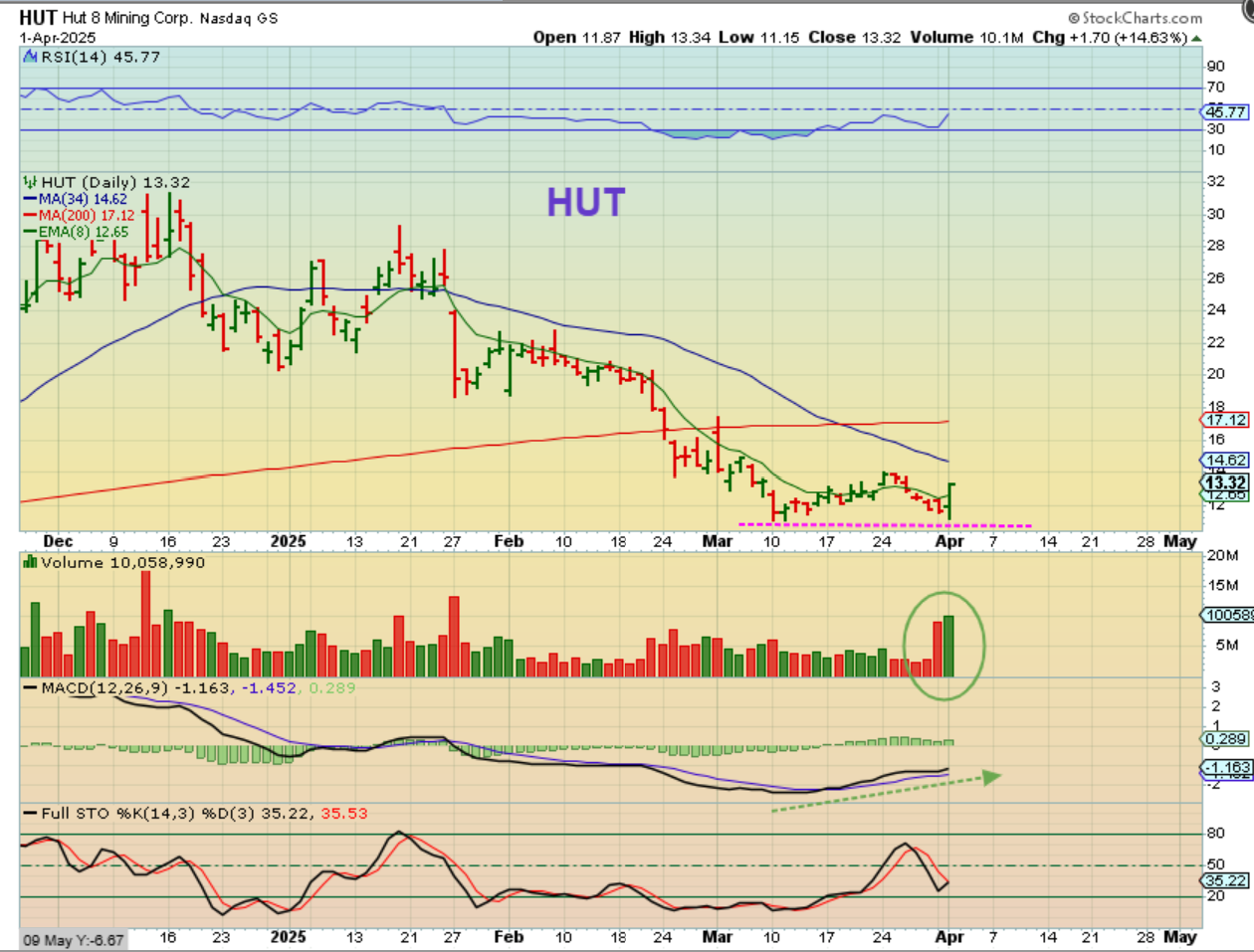Click the 17.12 red price axis tag
The height and width of the screenshot is (952, 1254).
[x=1225, y=420]
